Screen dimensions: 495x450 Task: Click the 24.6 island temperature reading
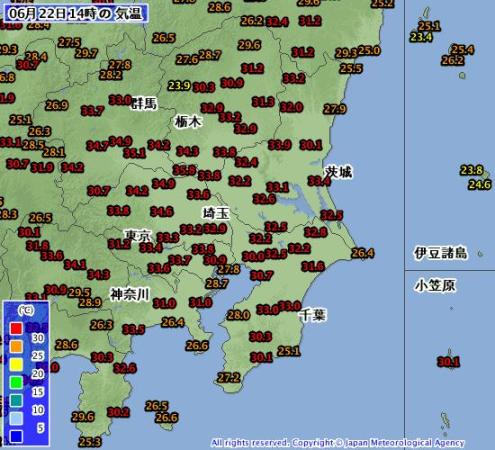tap(480, 184)
